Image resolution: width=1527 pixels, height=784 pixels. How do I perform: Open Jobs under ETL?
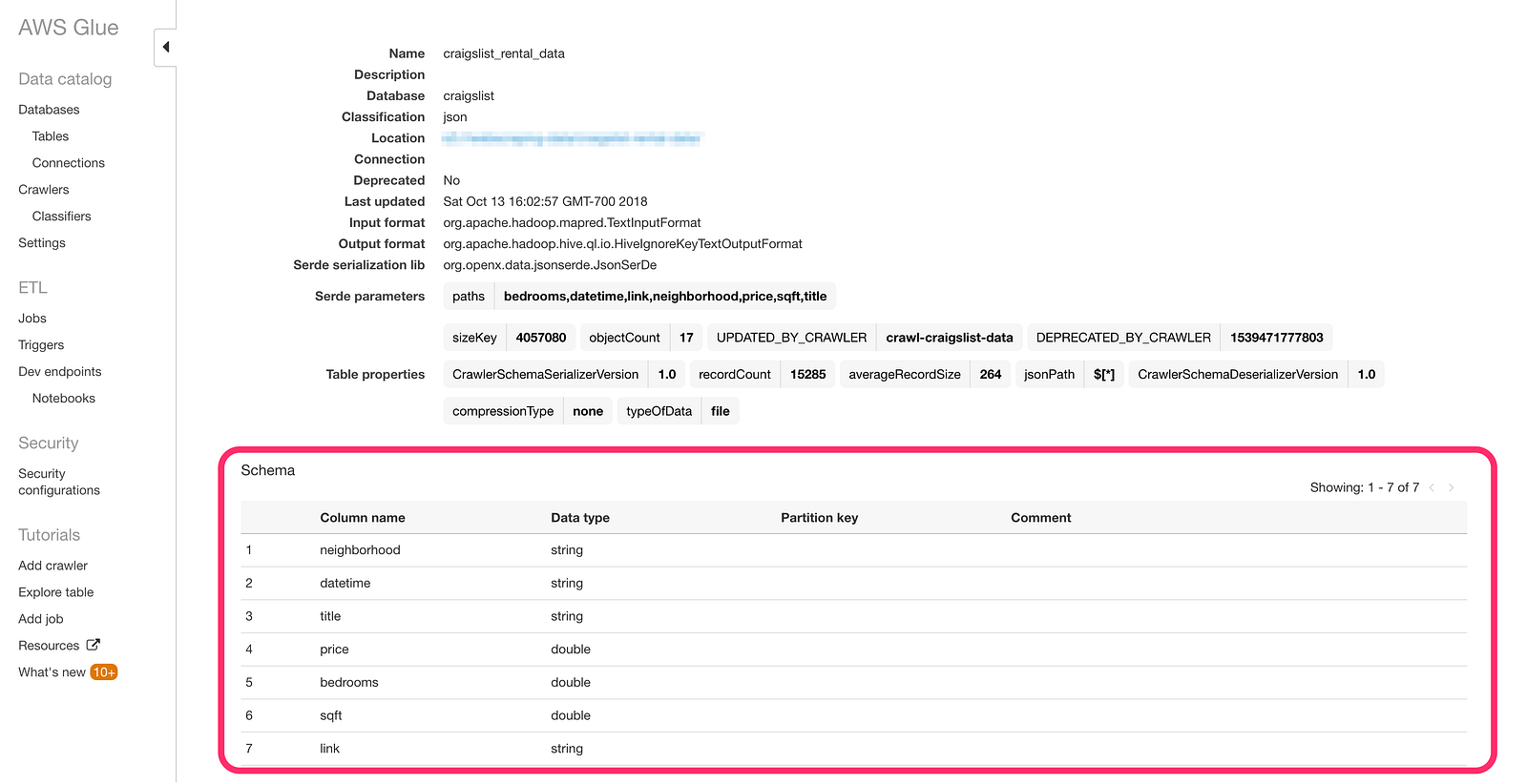32,319
